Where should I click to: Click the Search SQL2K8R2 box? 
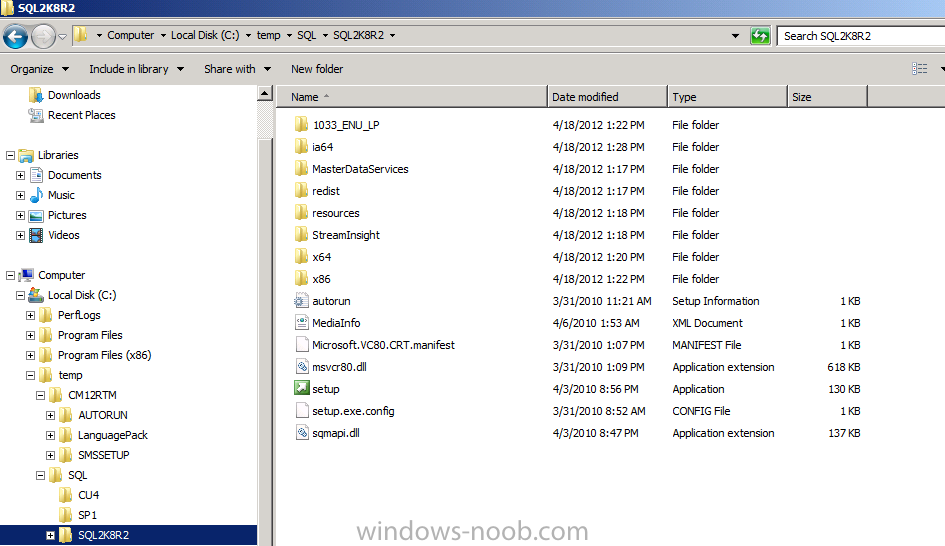point(862,36)
